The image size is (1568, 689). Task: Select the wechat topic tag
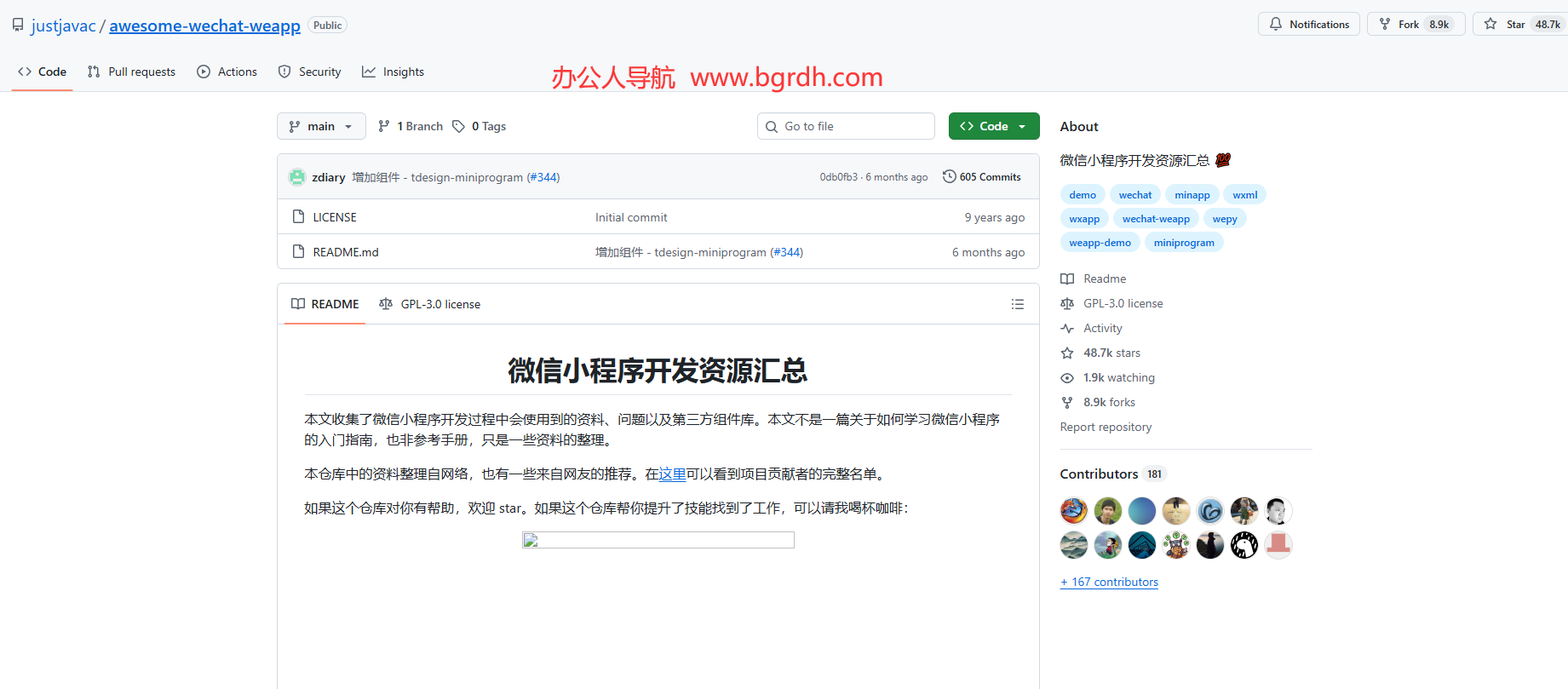click(x=1135, y=195)
